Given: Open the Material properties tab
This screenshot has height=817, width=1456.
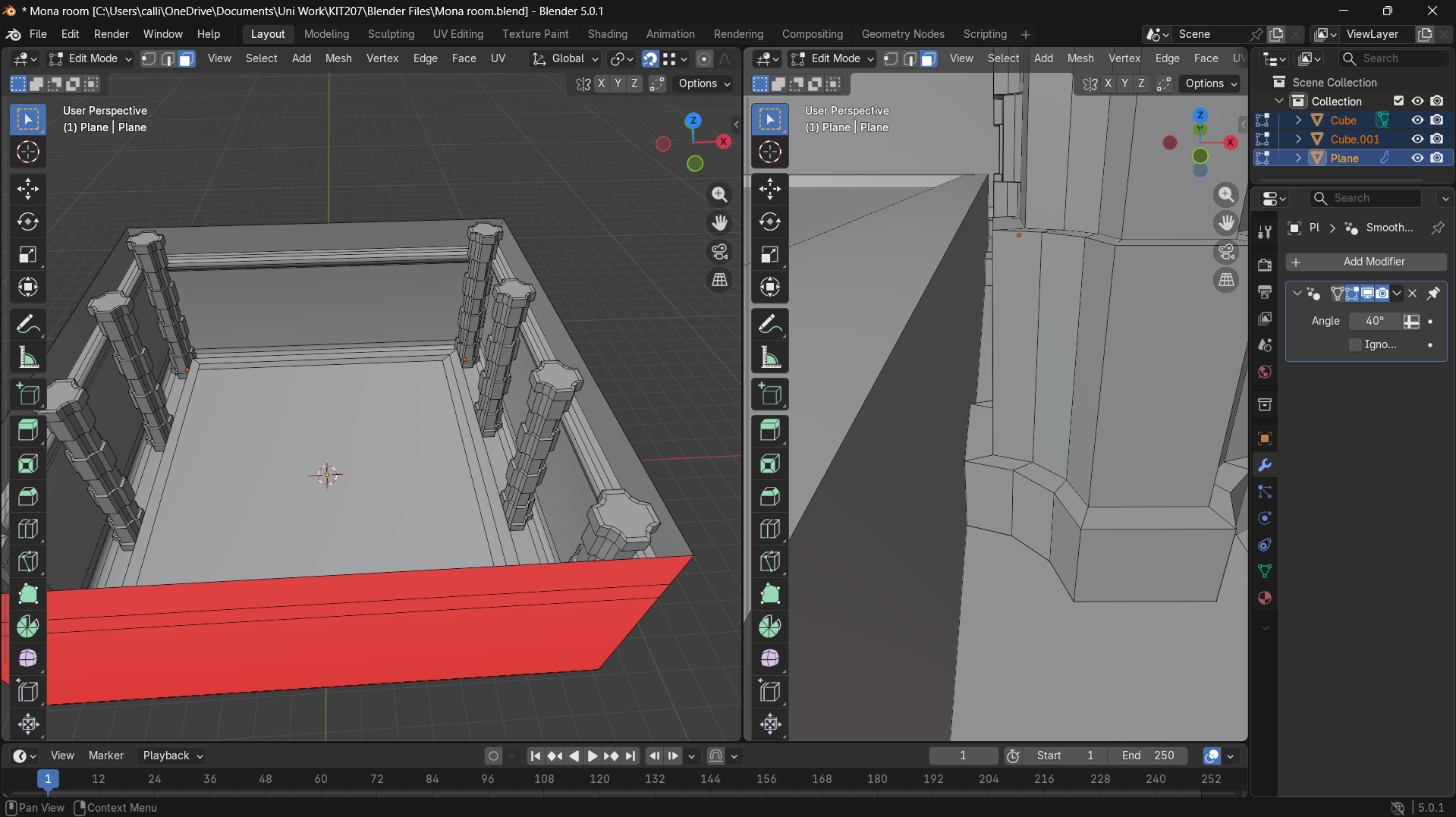Looking at the screenshot, I should click(x=1264, y=598).
